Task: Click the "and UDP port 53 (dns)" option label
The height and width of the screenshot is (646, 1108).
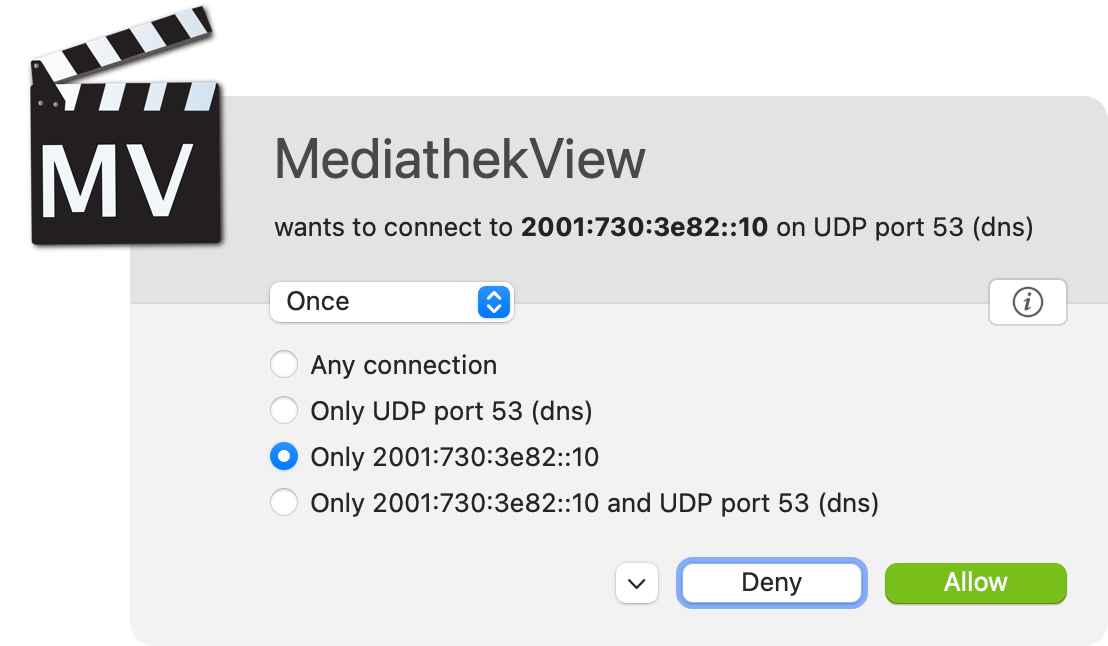Action: pyautogui.click(x=742, y=502)
